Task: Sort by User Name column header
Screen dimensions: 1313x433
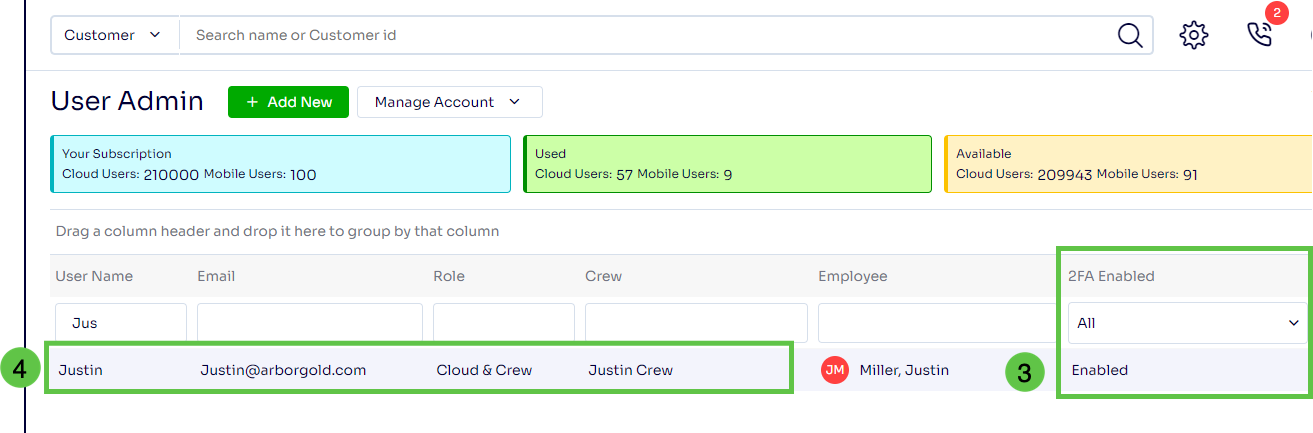Action: click(x=94, y=276)
